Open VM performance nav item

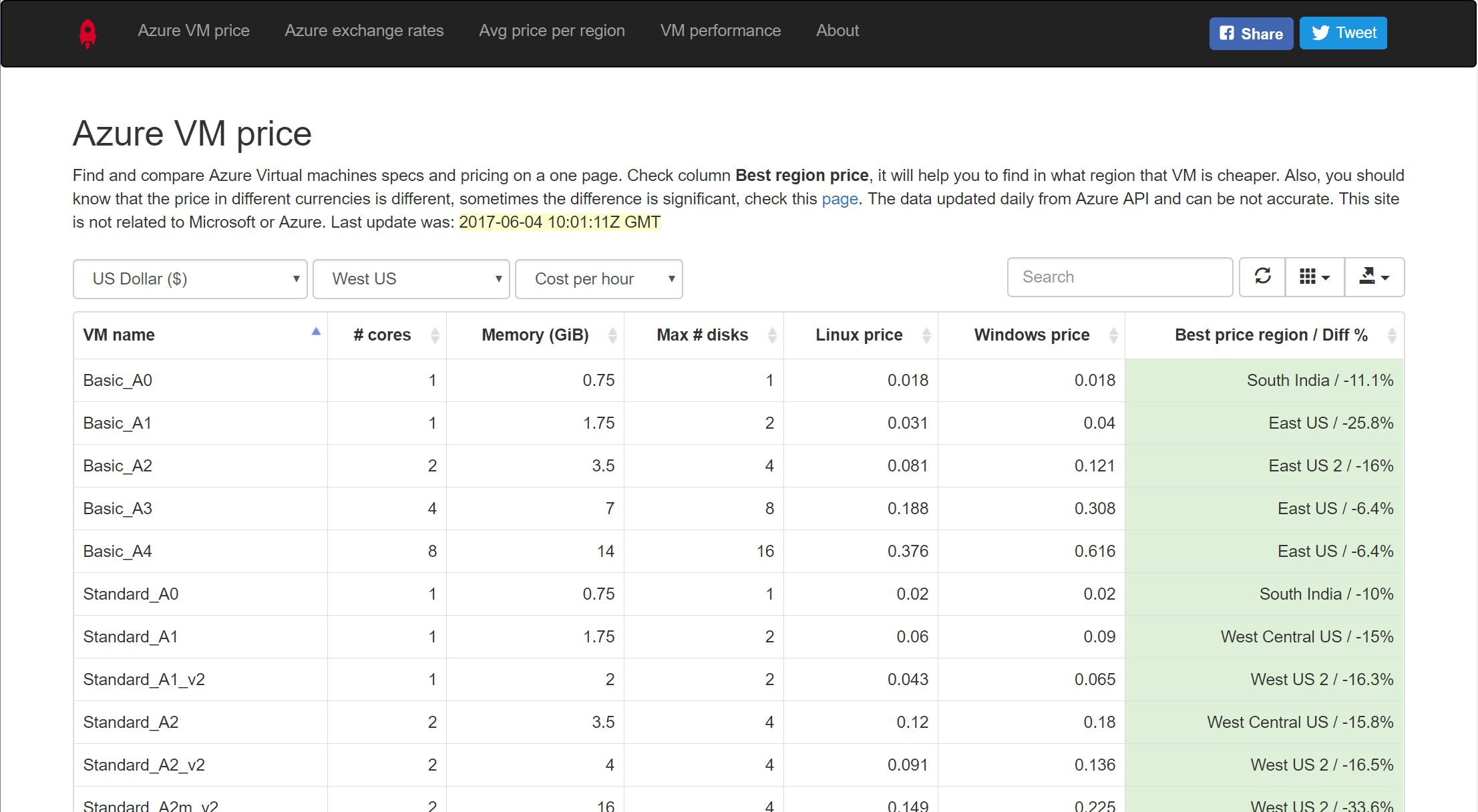tap(721, 31)
